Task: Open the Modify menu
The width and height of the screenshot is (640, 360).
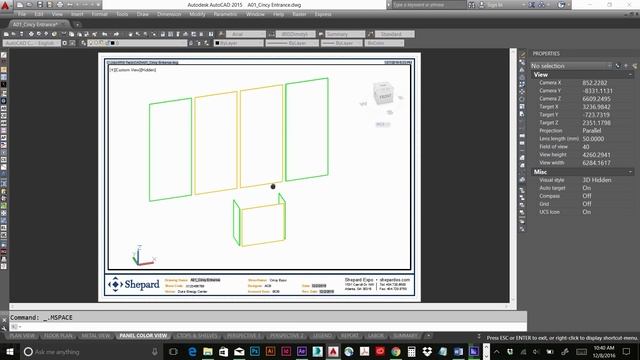Action: [x=198, y=14]
